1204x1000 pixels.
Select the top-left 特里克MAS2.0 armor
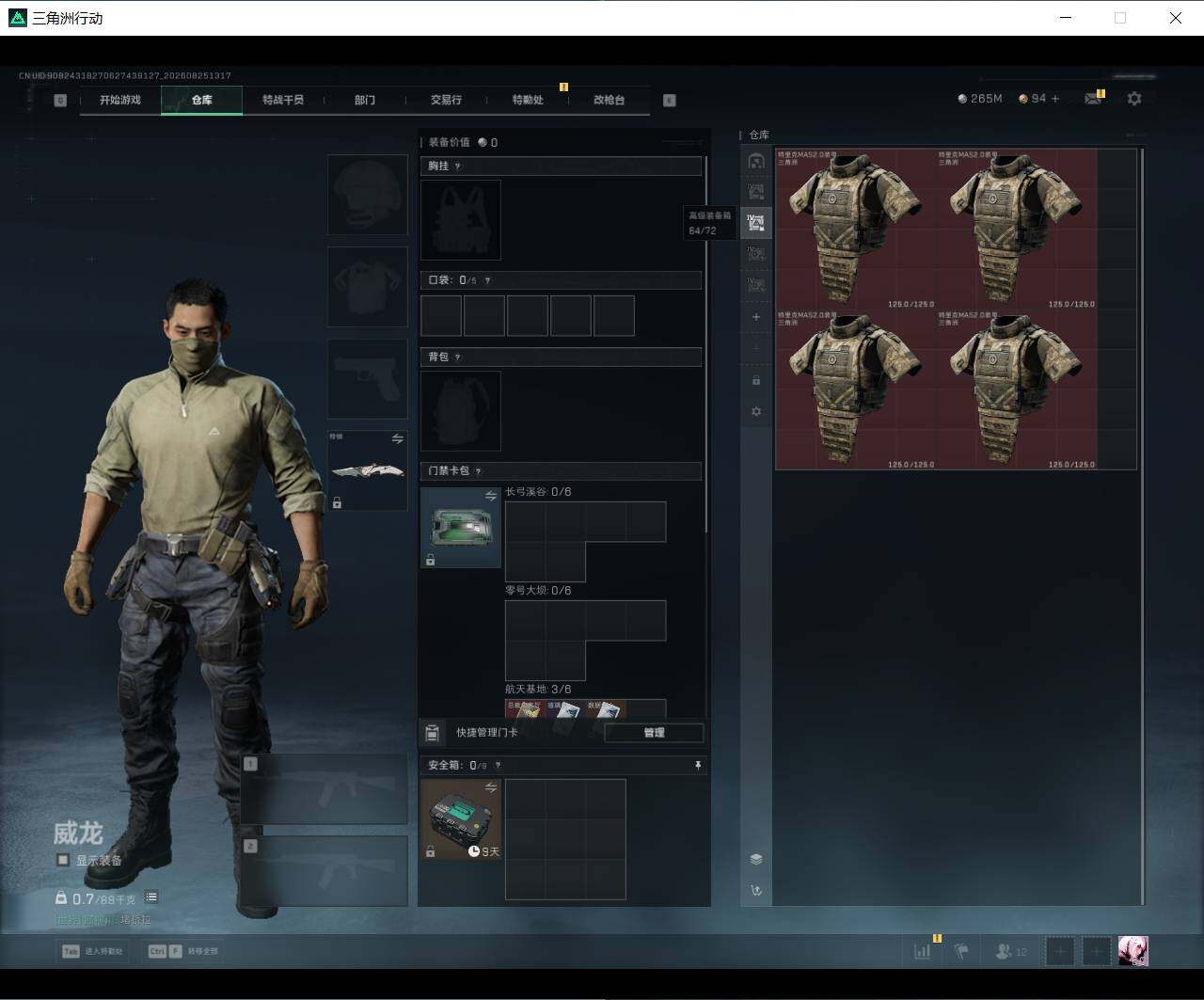click(856, 229)
